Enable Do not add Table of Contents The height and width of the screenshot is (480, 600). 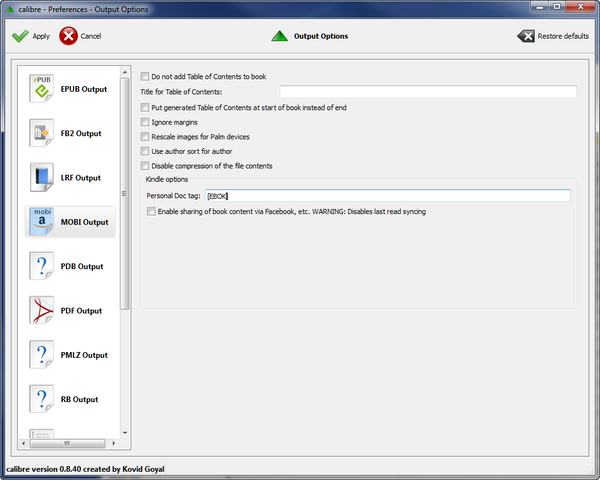point(145,77)
